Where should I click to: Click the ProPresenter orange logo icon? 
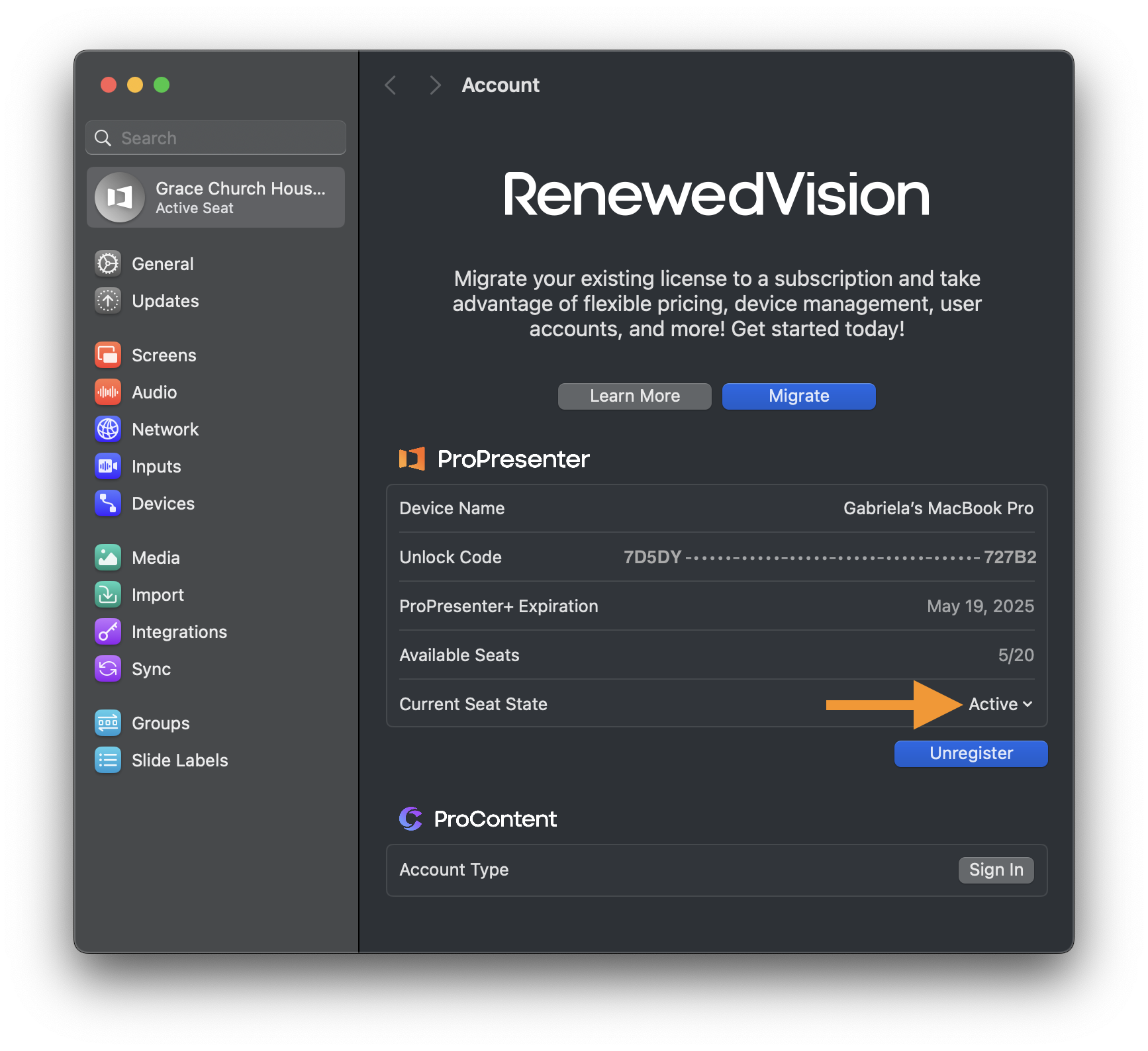coord(412,459)
